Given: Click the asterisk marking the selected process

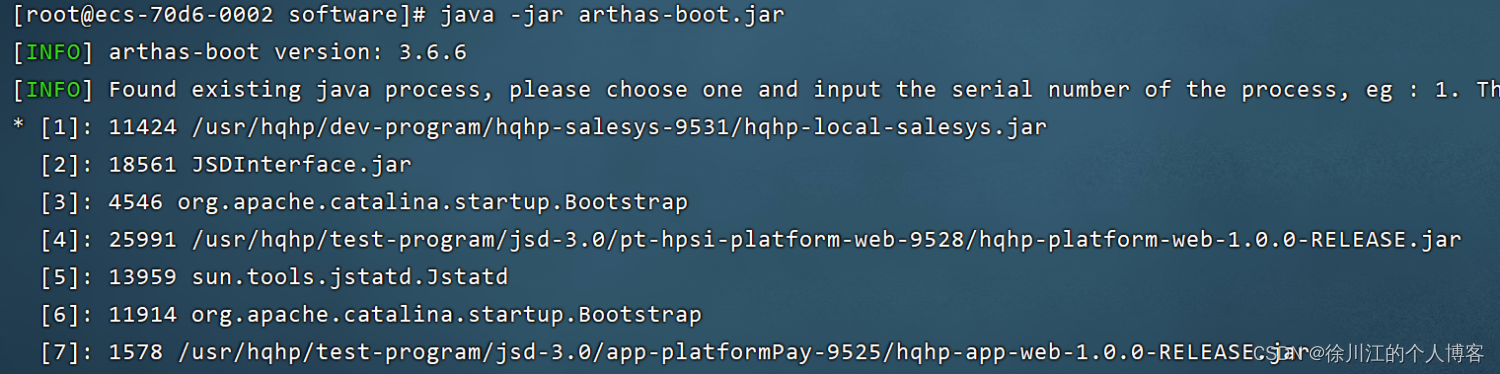Looking at the screenshot, I should pyautogui.click(x=19, y=128).
